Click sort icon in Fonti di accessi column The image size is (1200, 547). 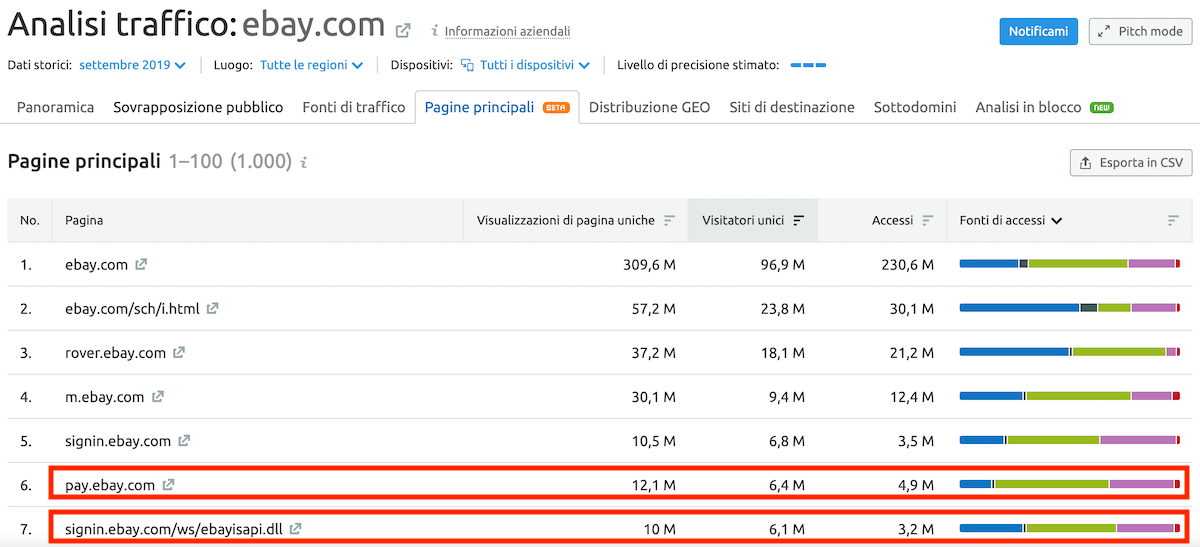coord(1173,221)
